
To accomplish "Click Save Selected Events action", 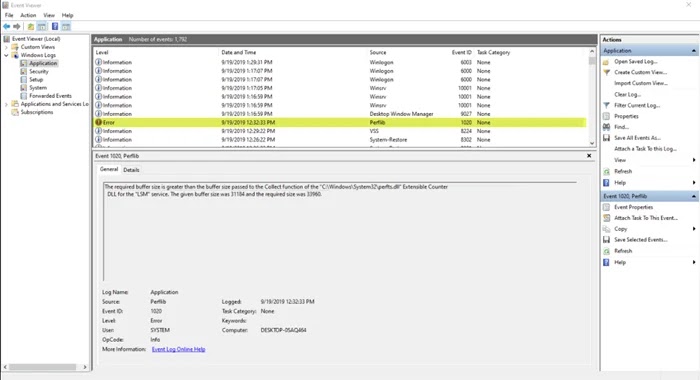I will (641, 240).
